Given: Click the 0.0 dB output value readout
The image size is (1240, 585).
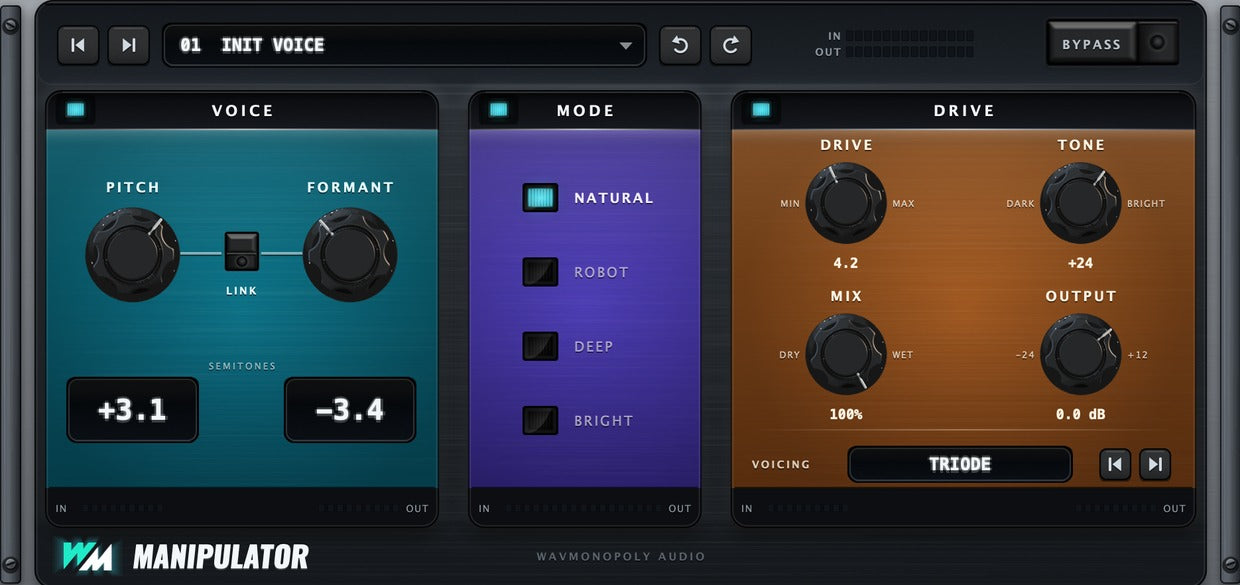Looking at the screenshot, I should click(1081, 414).
